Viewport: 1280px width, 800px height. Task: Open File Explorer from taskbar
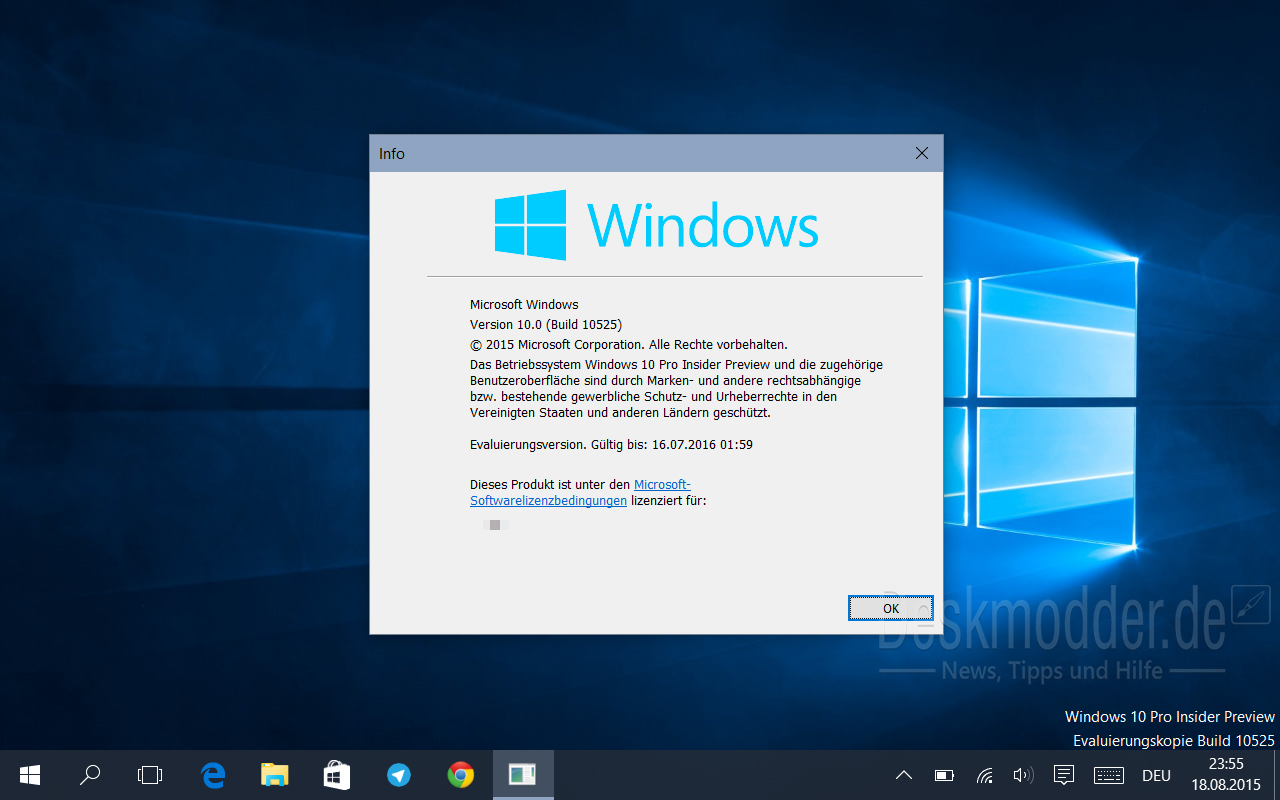point(275,775)
